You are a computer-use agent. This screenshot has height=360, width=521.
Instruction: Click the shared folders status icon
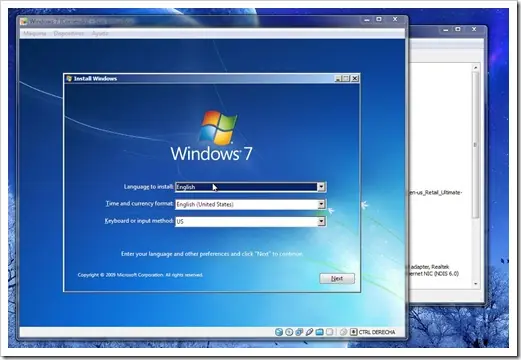click(319, 332)
